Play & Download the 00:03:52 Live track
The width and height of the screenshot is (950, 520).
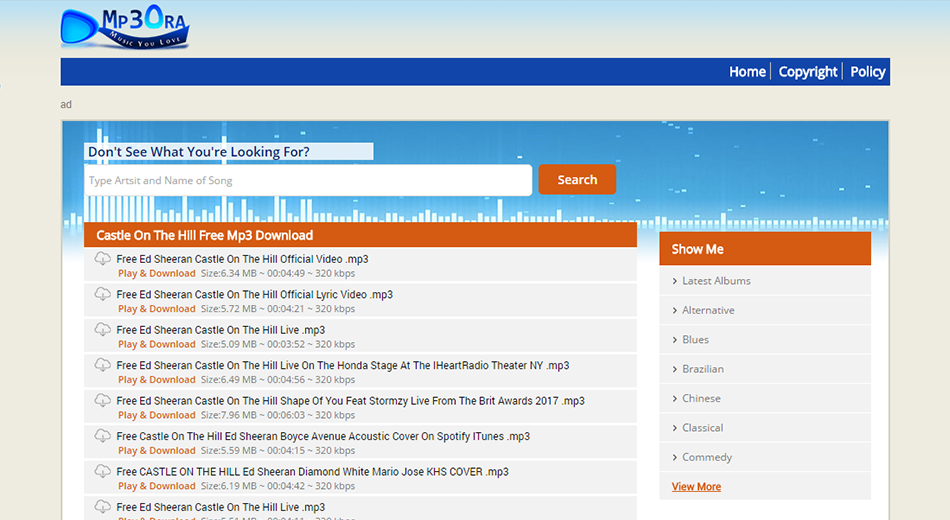[156, 344]
